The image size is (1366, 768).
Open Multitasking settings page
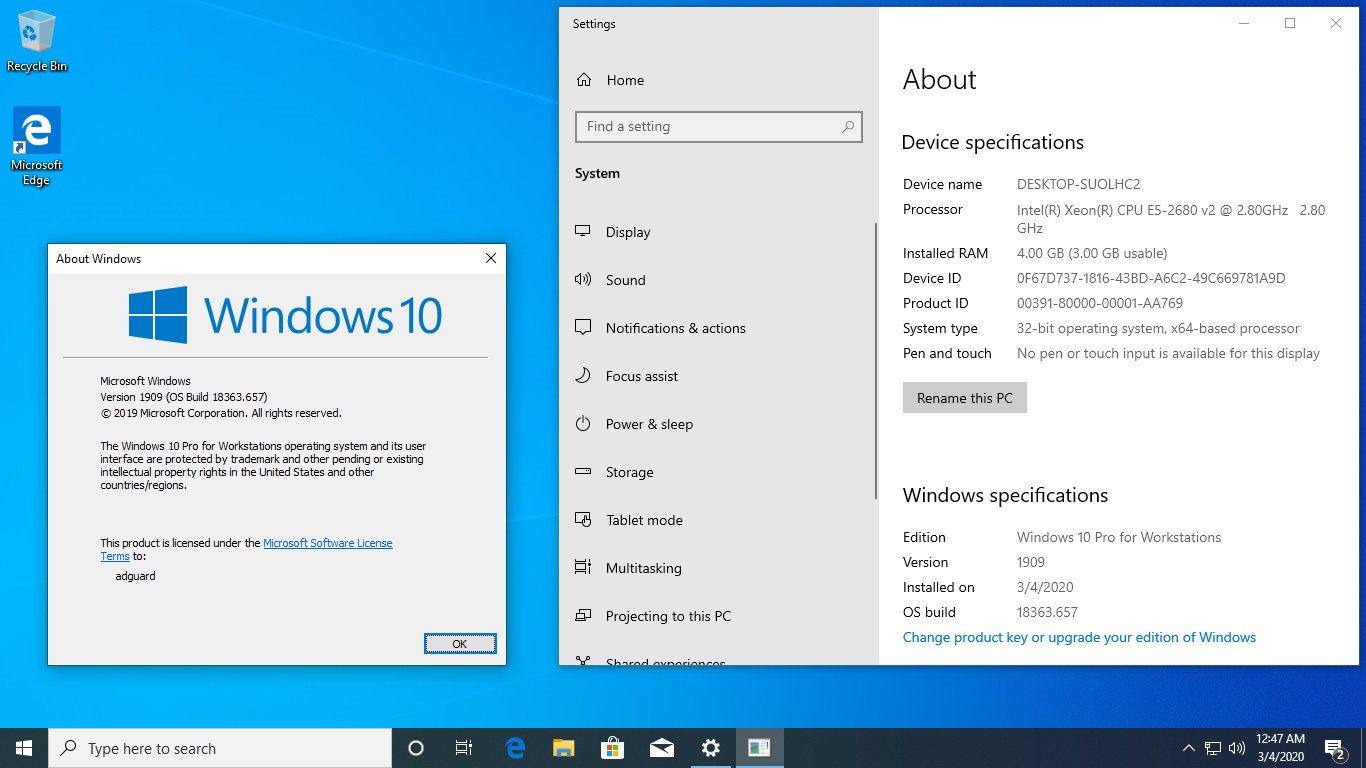(x=644, y=568)
